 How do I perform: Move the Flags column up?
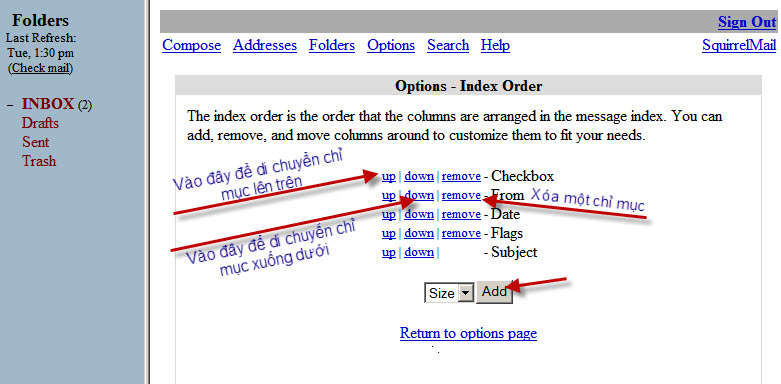[389, 233]
